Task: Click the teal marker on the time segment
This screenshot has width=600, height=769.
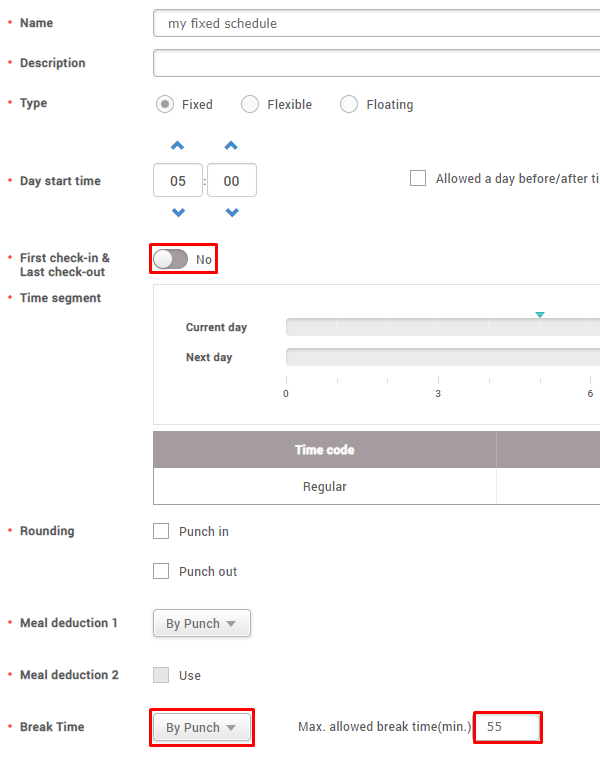Action: coord(540,315)
